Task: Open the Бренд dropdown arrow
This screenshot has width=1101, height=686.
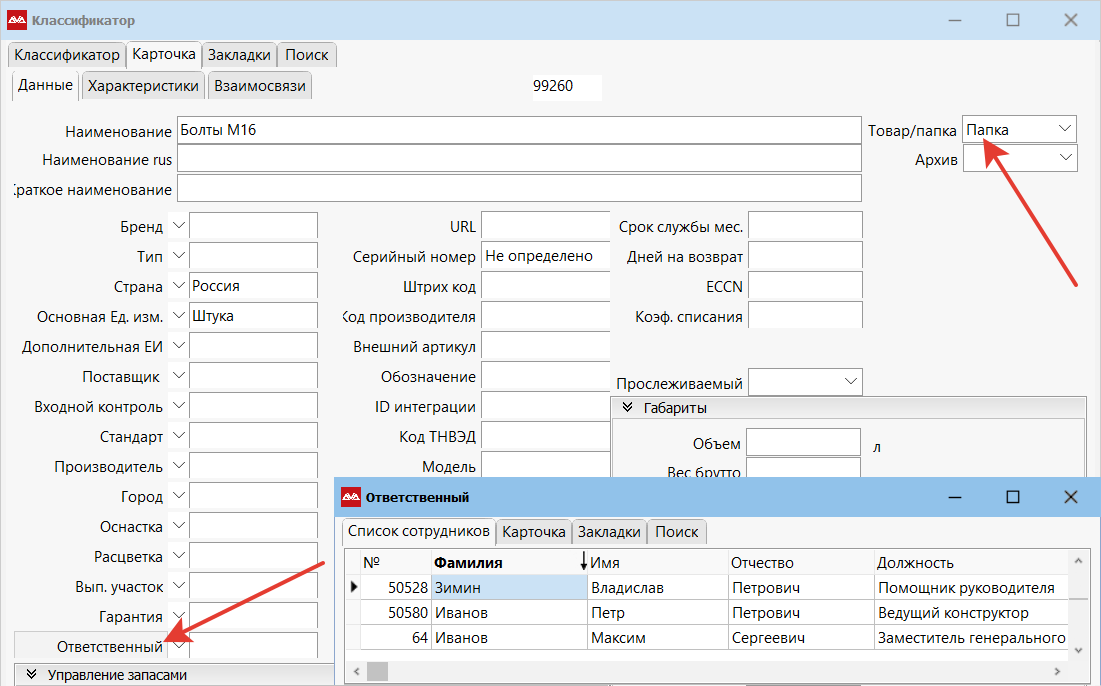Action: pyautogui.click(x=178, y=226)
